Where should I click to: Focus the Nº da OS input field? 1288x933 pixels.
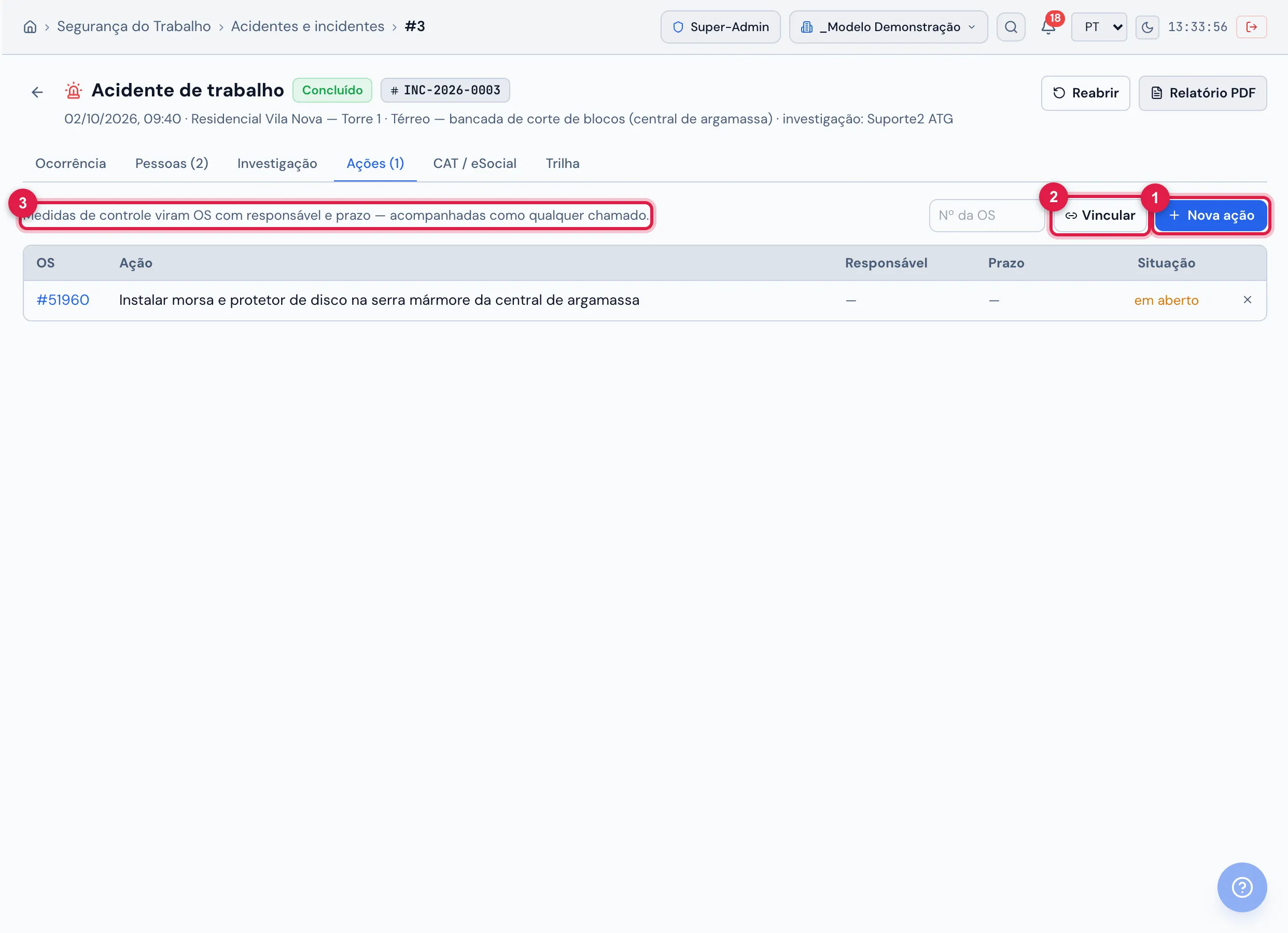986,216
